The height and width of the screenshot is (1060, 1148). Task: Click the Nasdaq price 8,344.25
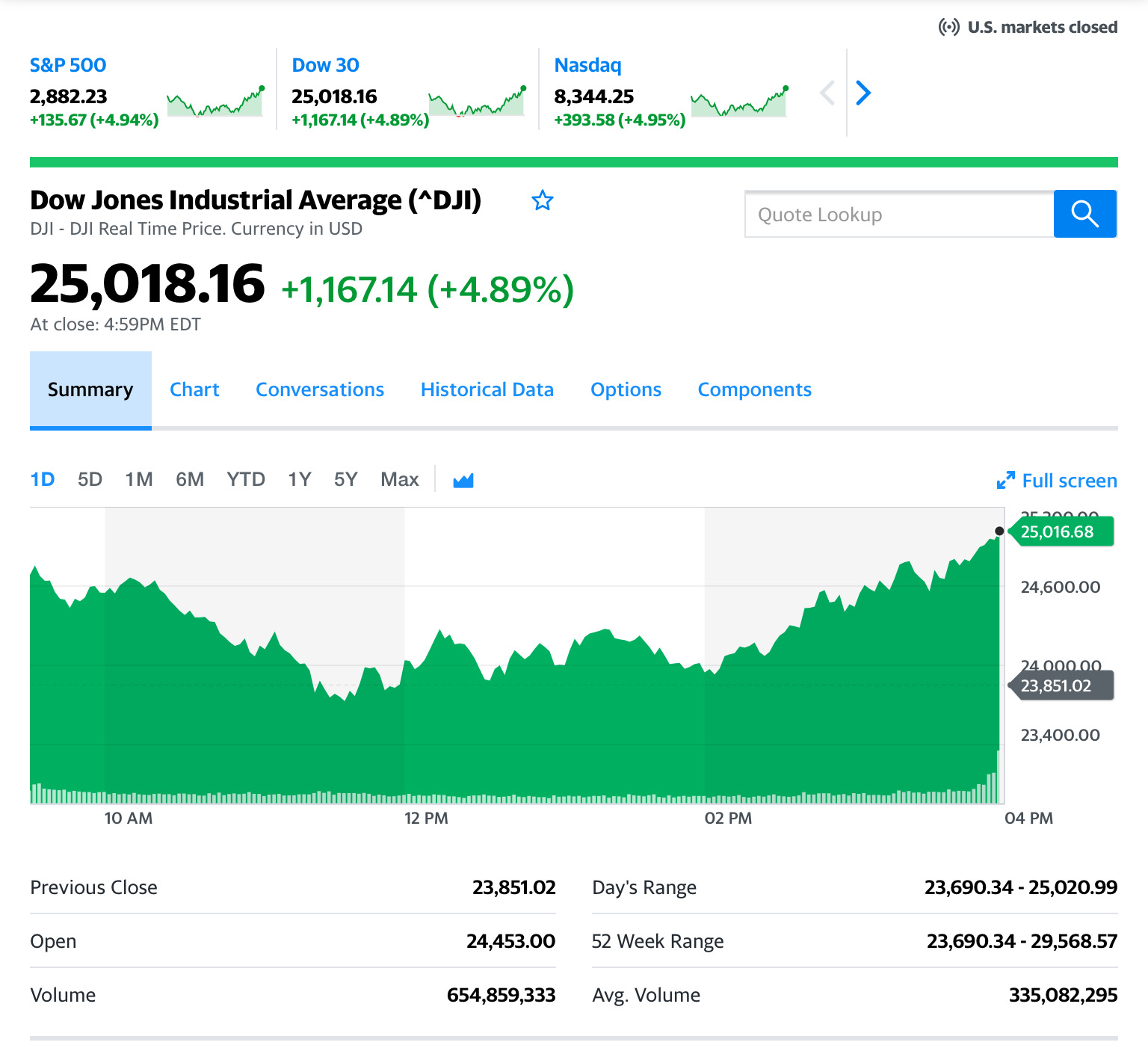click(x=594, y=96)
